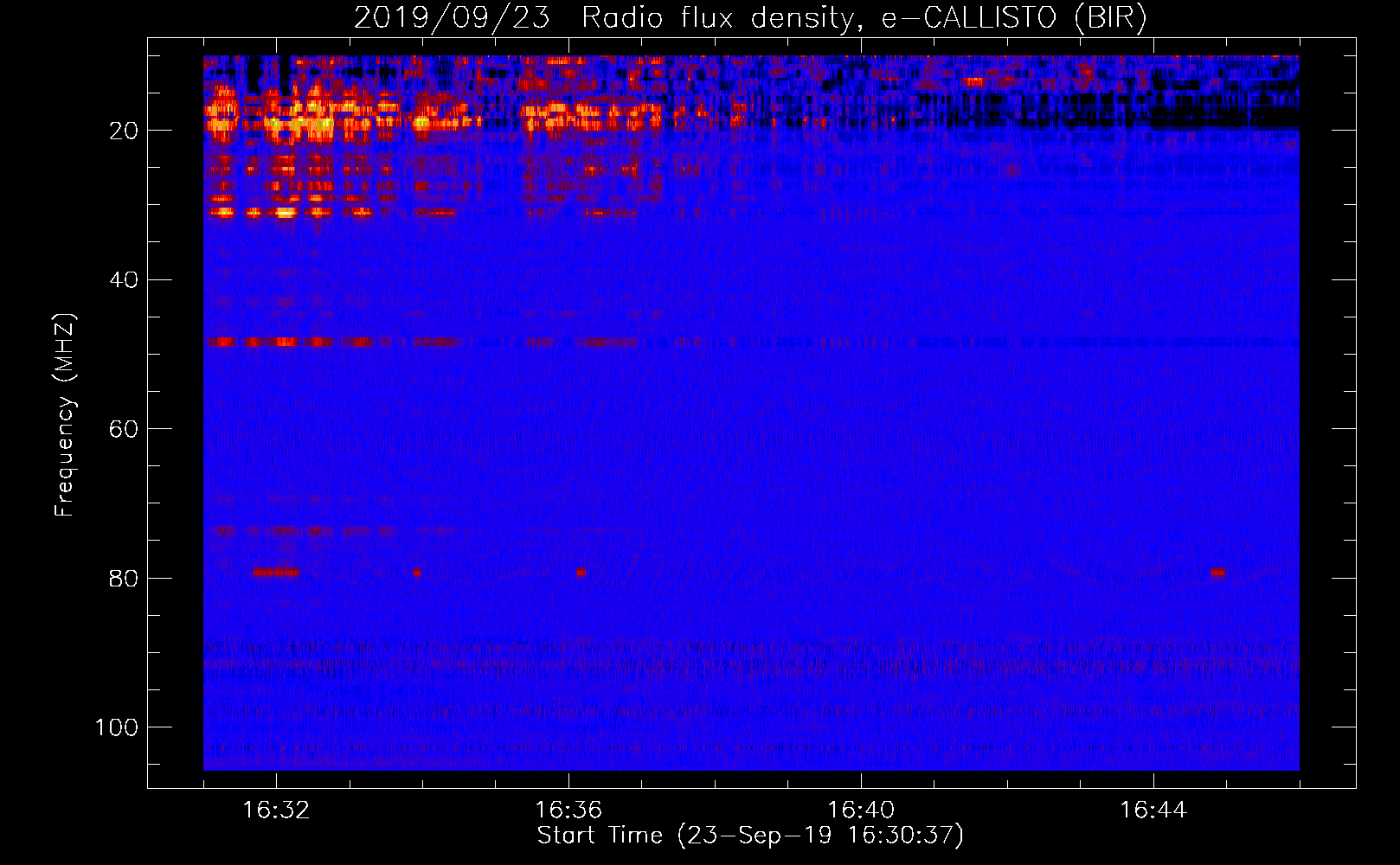Click the red marker near 16:45 at 80 MHz
This screenshot has height=865, width=1400.
pos(1217,572)
